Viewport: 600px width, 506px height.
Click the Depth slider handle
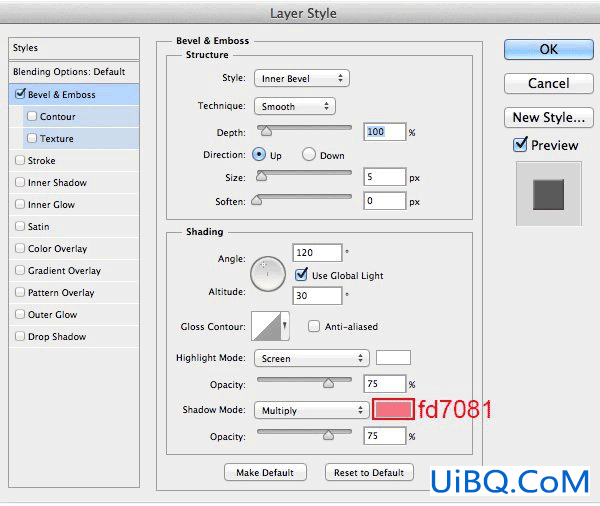[x=266, y=131]
